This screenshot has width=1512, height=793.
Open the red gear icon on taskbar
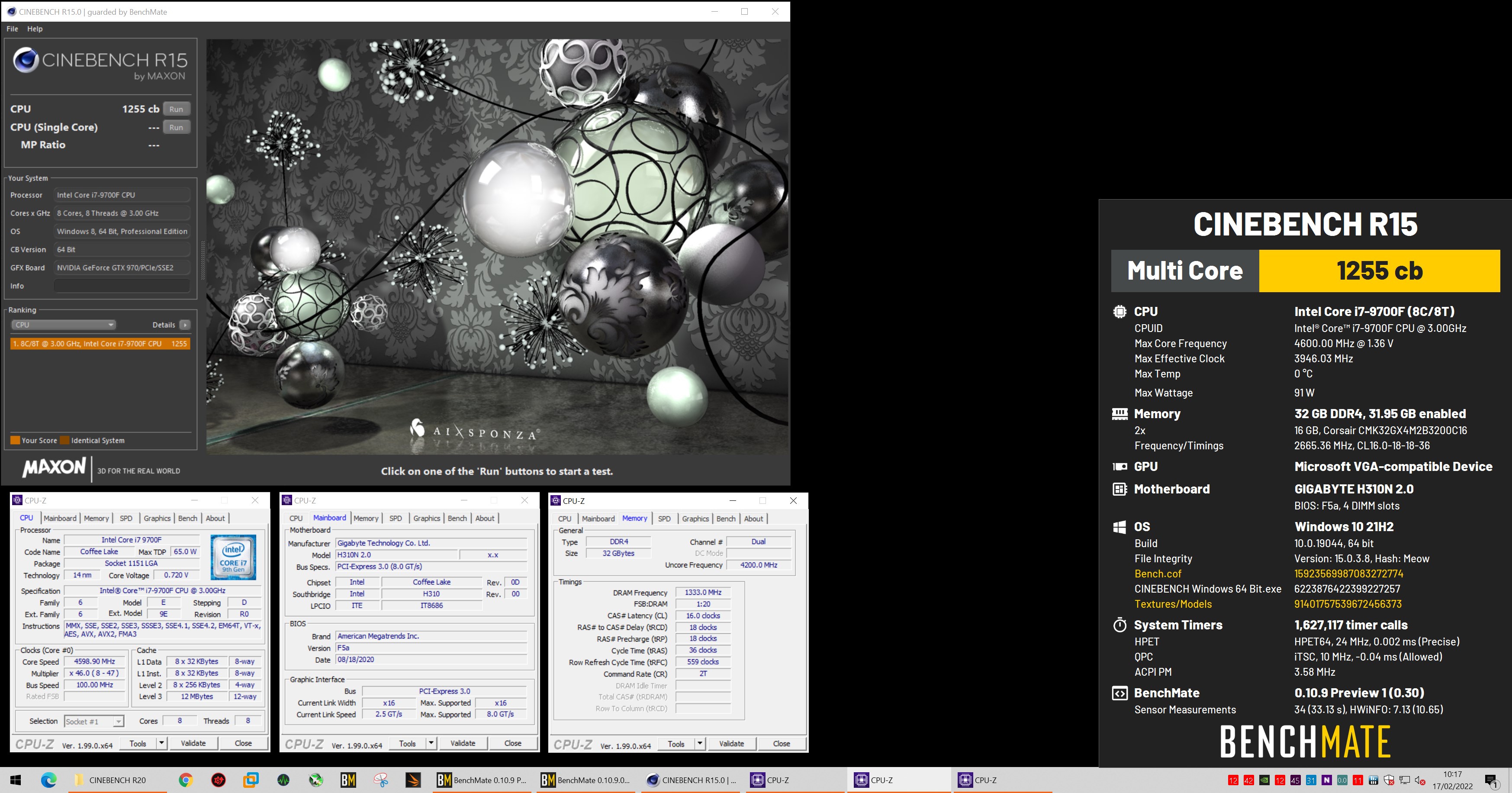(x=219, y=780)
